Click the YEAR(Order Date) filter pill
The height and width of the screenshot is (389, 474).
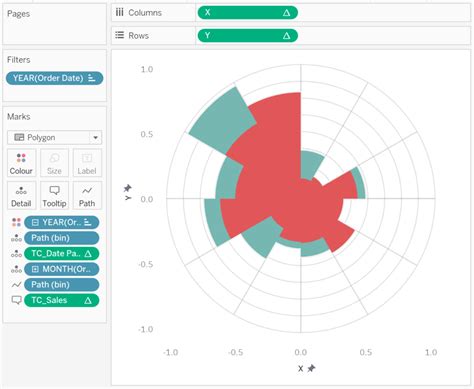54,78
